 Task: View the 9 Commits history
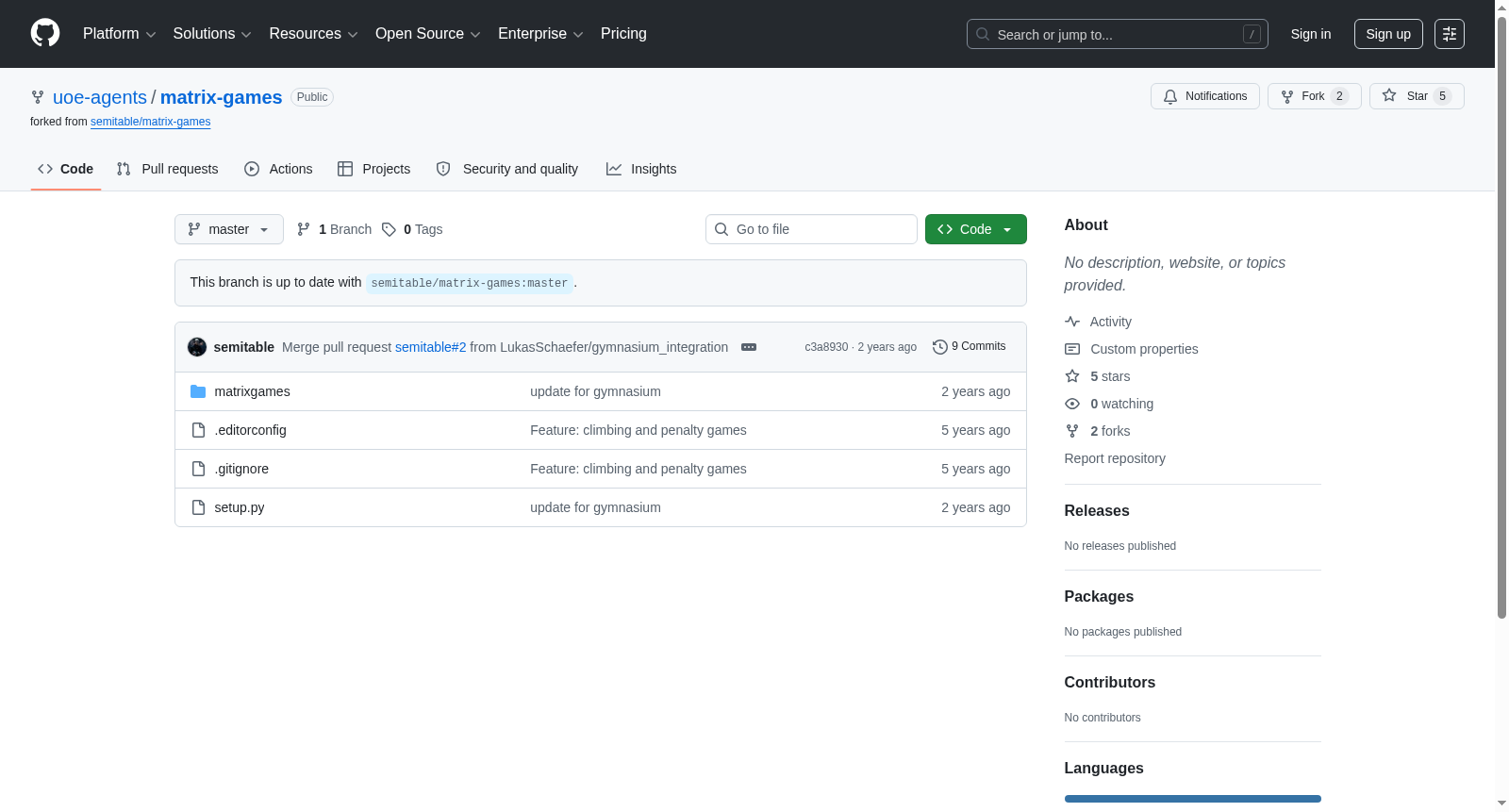[970, 347]
